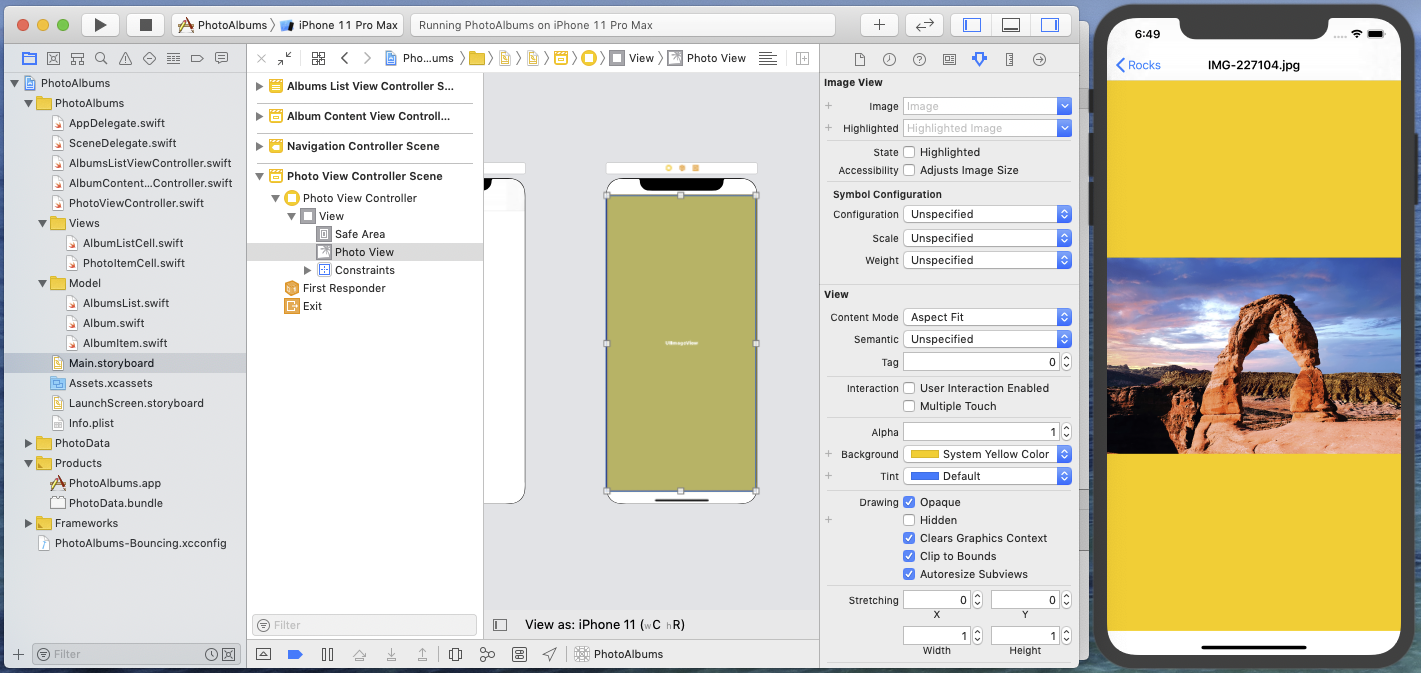Open the Semantic dropdown
Viewport: 1421px width, 673px height.
click(x=987, y=339)
